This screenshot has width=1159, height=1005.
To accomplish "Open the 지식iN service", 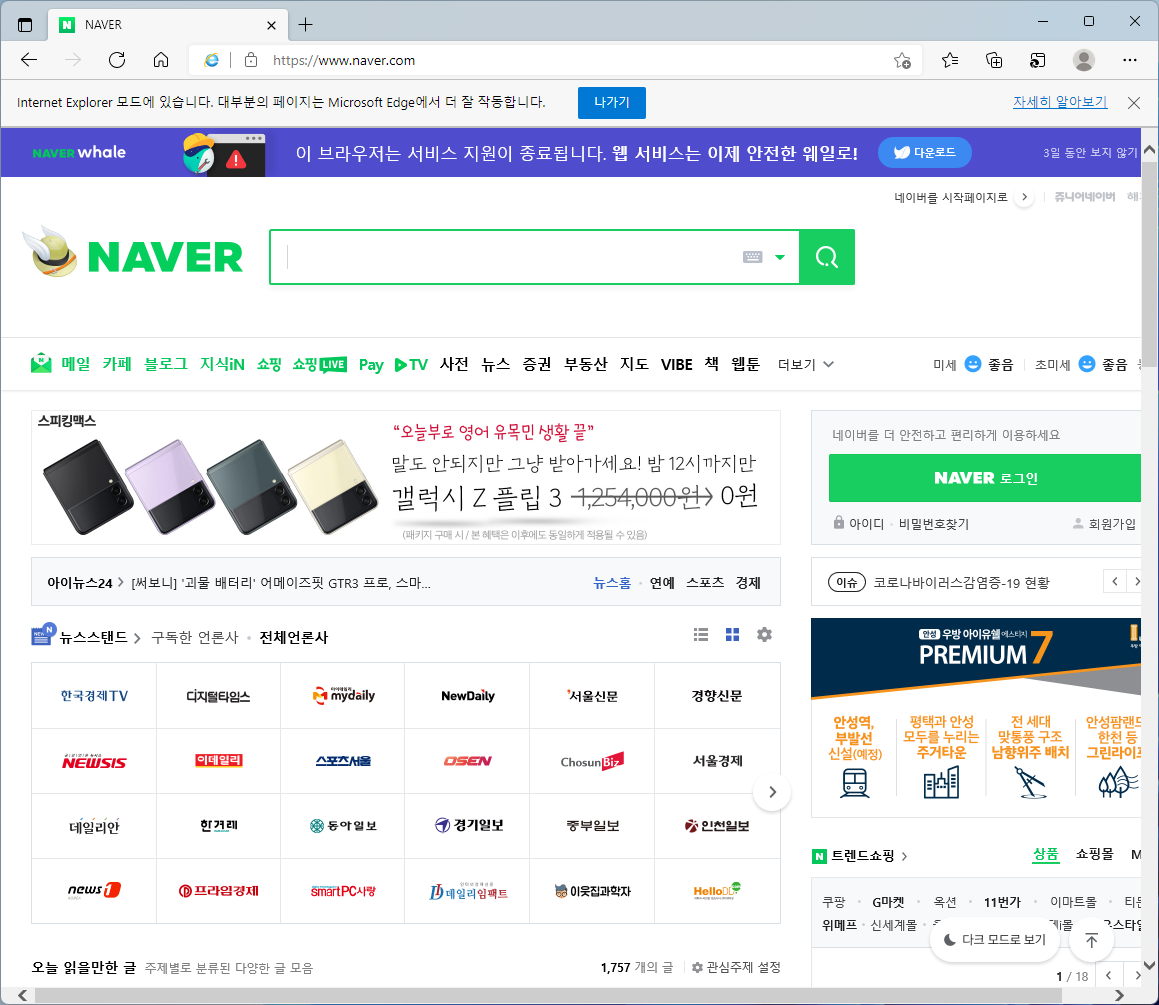I will coord(222,364).
